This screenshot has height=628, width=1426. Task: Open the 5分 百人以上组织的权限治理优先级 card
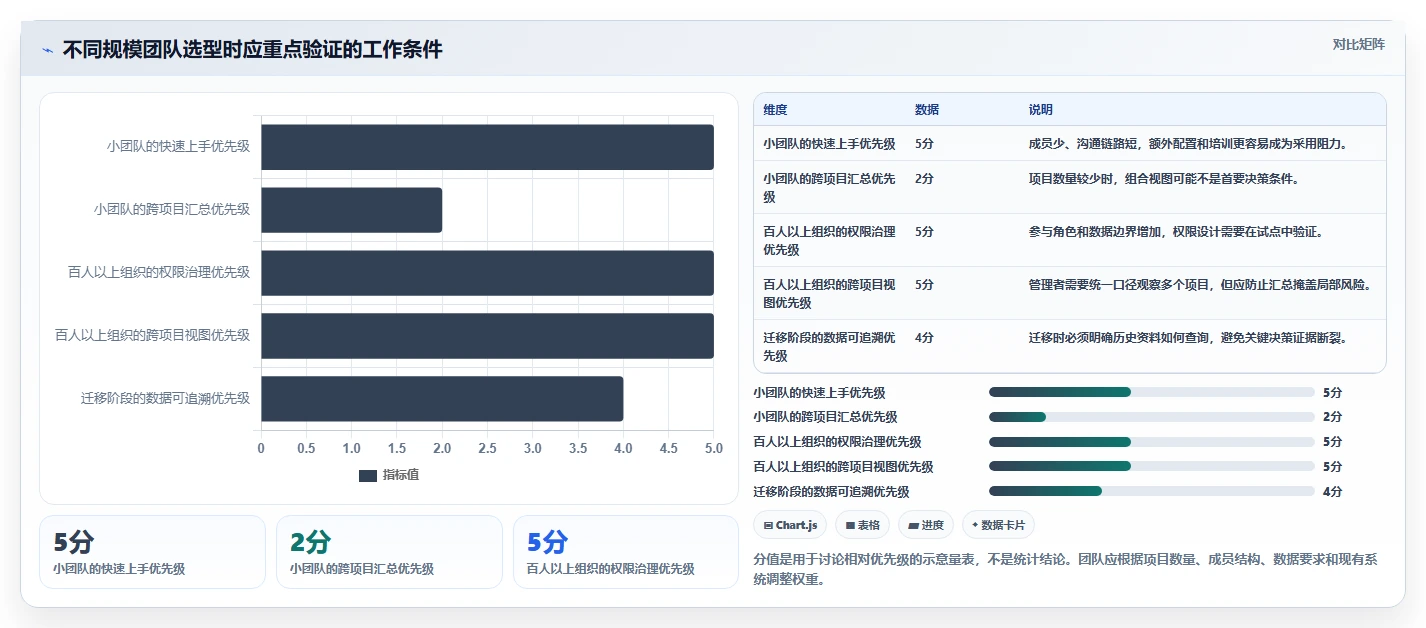click(626, 552)
